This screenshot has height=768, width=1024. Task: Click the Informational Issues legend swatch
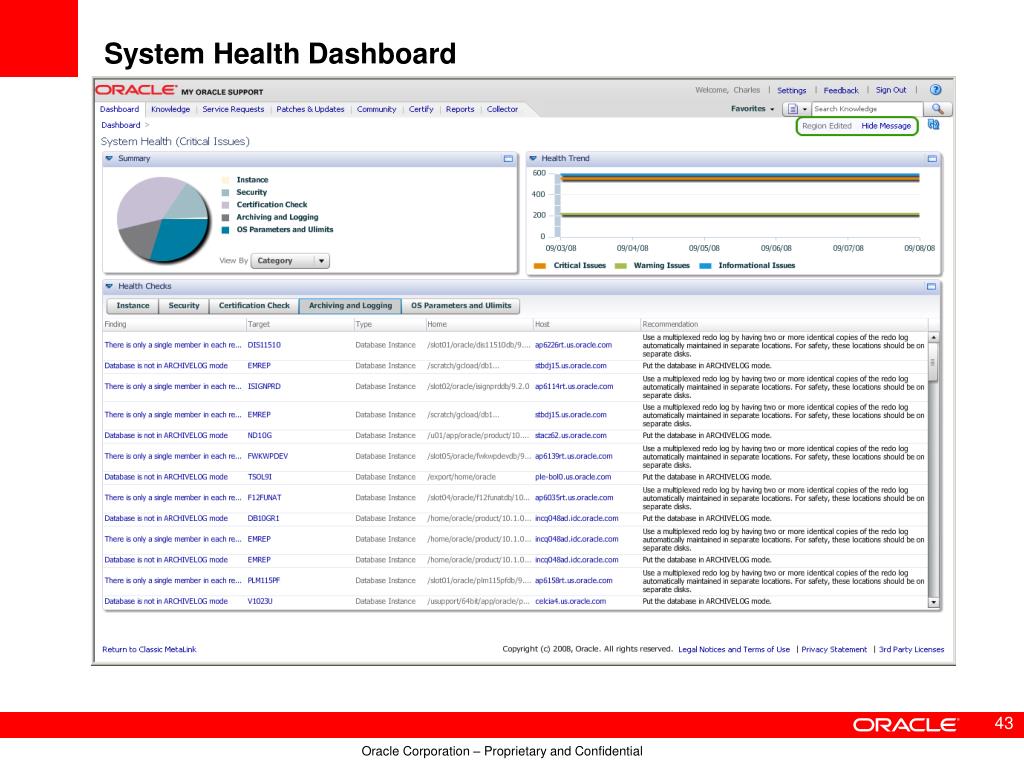(705, 266)
